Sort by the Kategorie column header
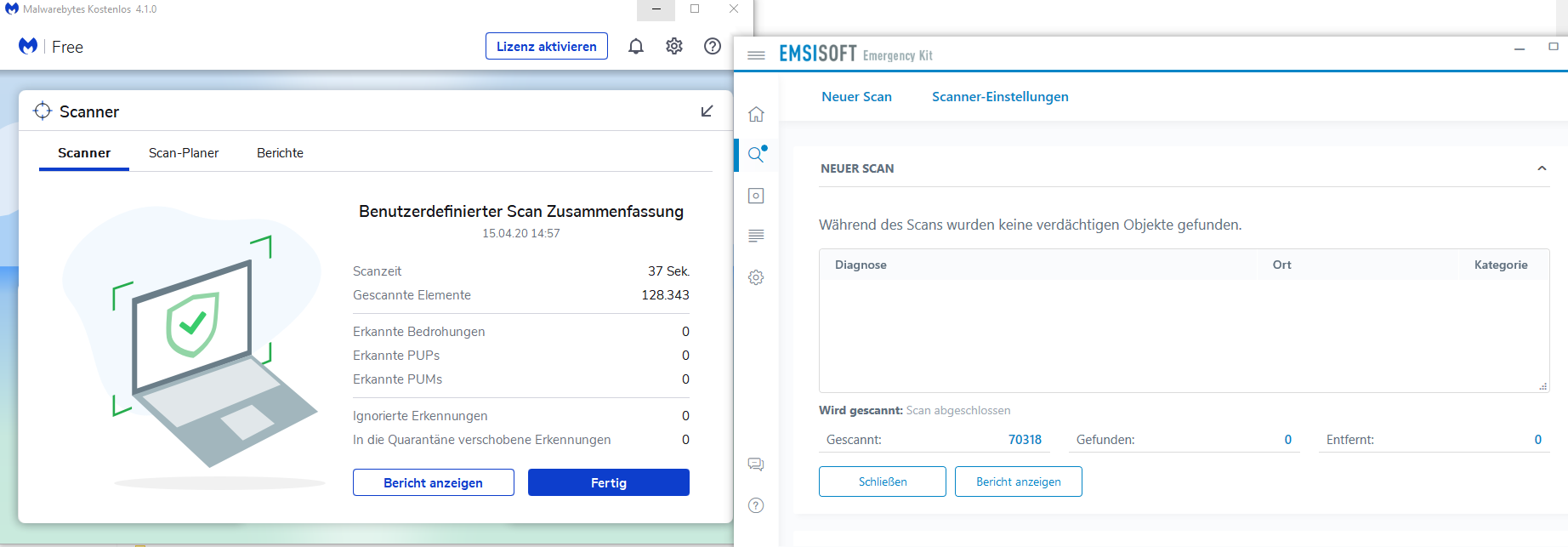Screen dimensions: 1568x547 [x=1501, y=265]
